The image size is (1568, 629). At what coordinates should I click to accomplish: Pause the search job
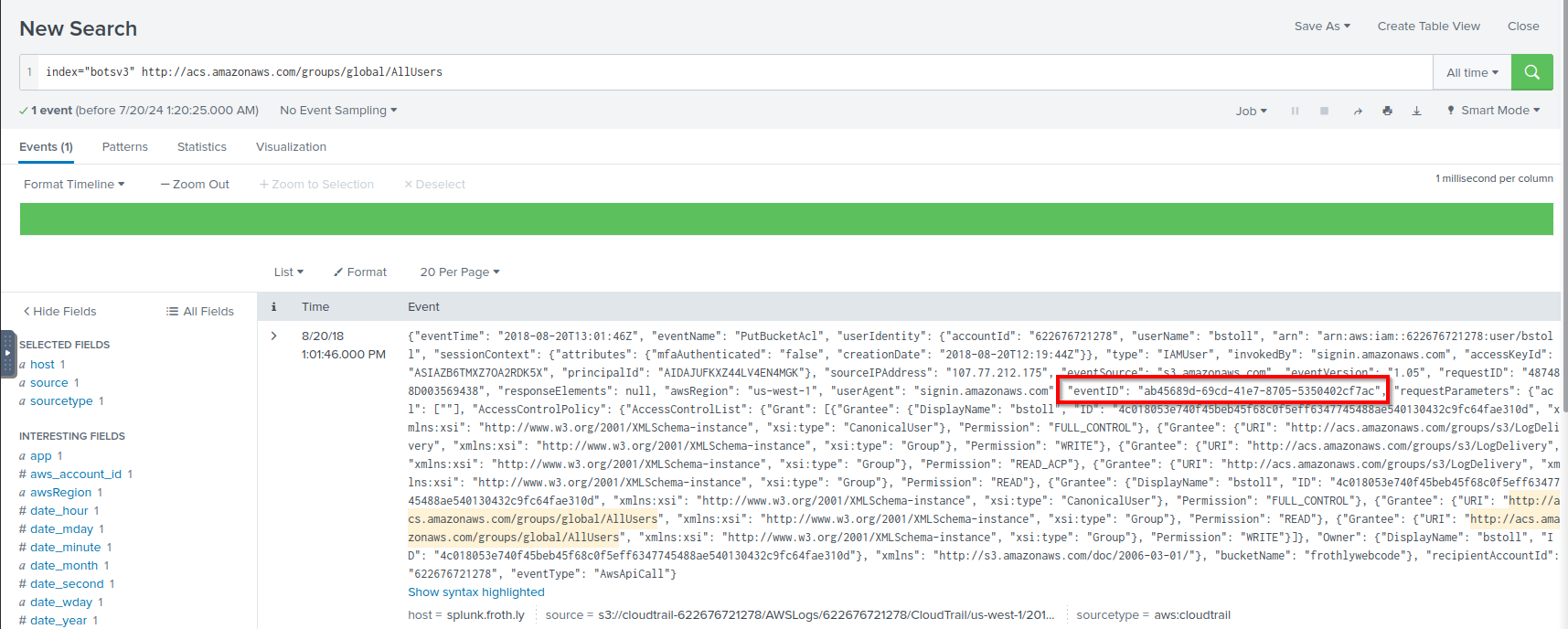[x=1295, y=111]
